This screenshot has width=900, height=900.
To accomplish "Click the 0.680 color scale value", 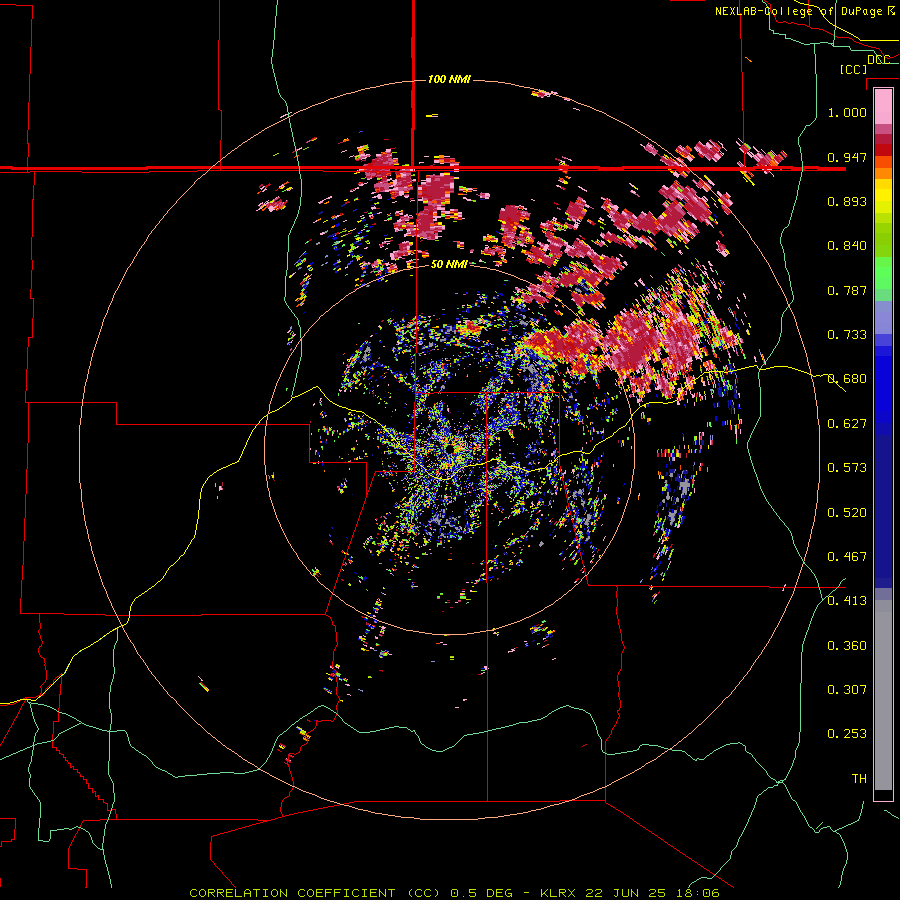I will [847, 379].
